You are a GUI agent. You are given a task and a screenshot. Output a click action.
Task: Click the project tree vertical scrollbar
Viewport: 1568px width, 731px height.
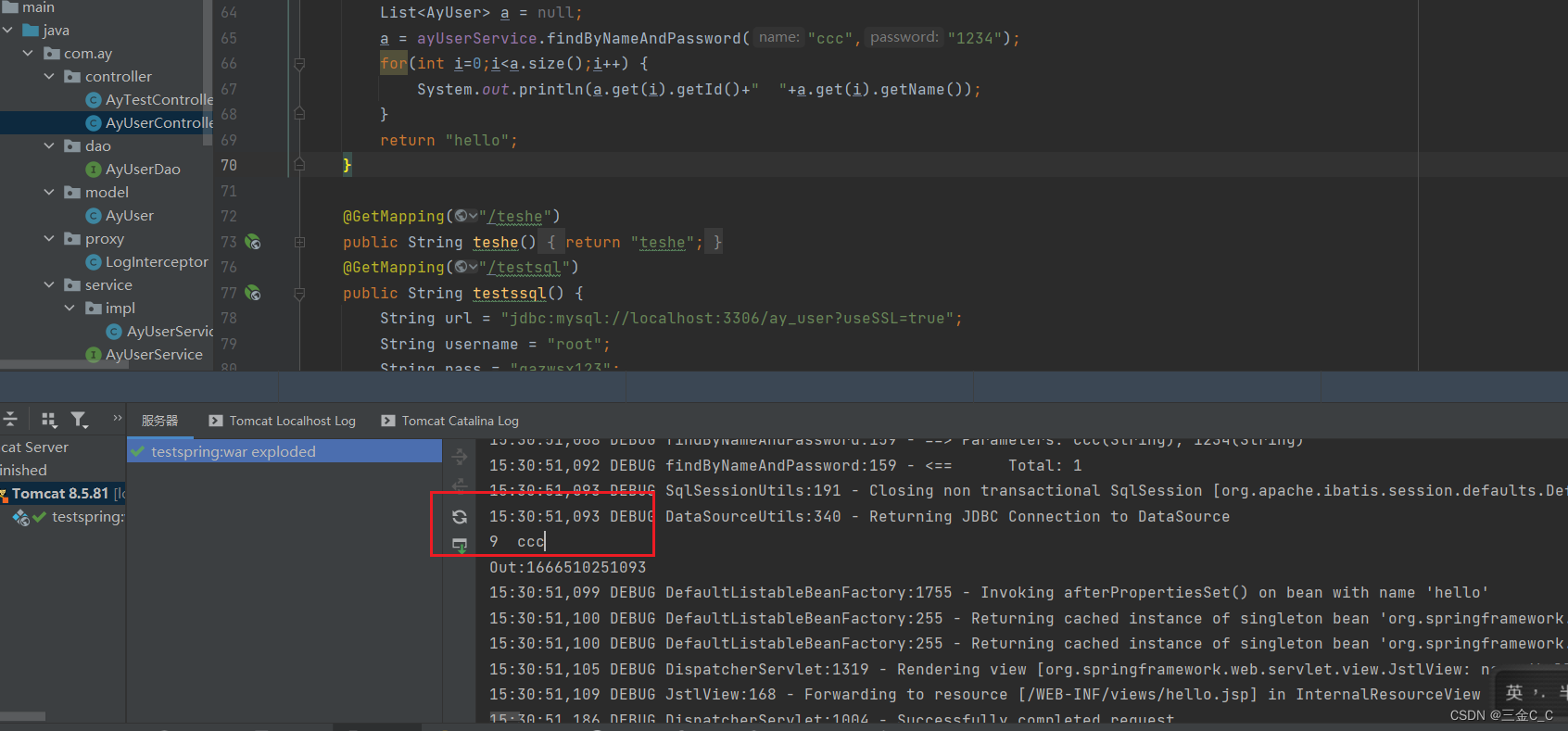point(209,74)
